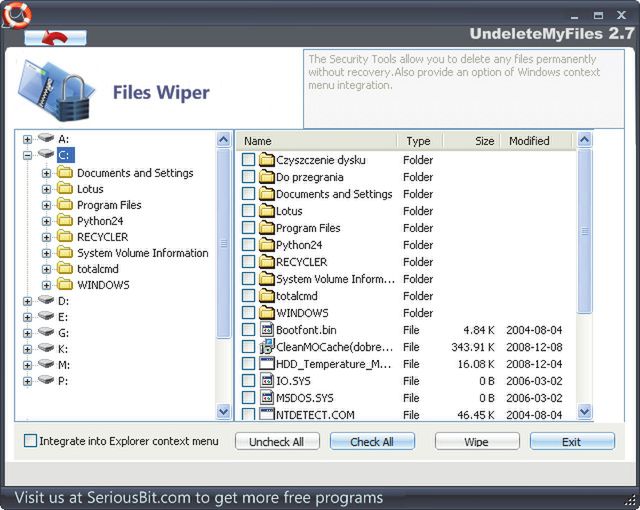Viewport: 640px width, 510px height.
Task: Click the Uncheck All button
Action: point(277,441)
